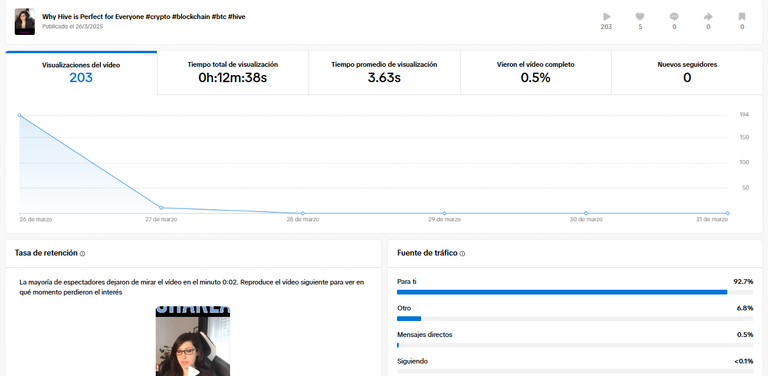768x376 pixels.
Task: Open Tiempo promedio de visualización tab
Action: pyautogui.click(x=384, y=73)
